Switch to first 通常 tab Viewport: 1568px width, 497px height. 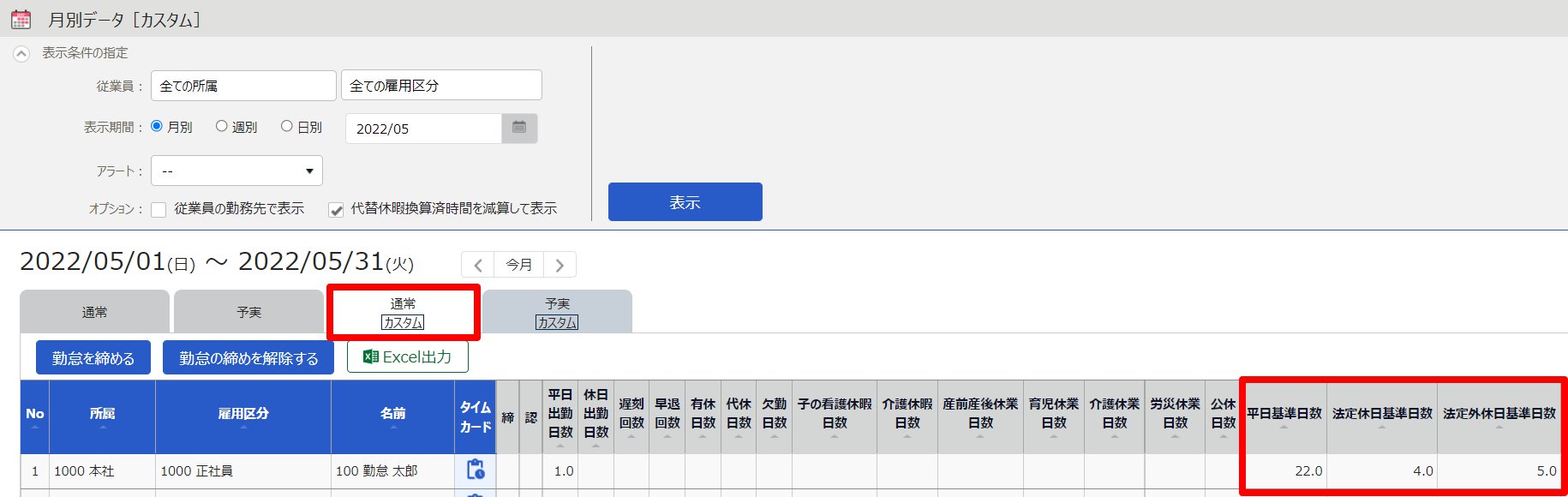coord(94,312)
